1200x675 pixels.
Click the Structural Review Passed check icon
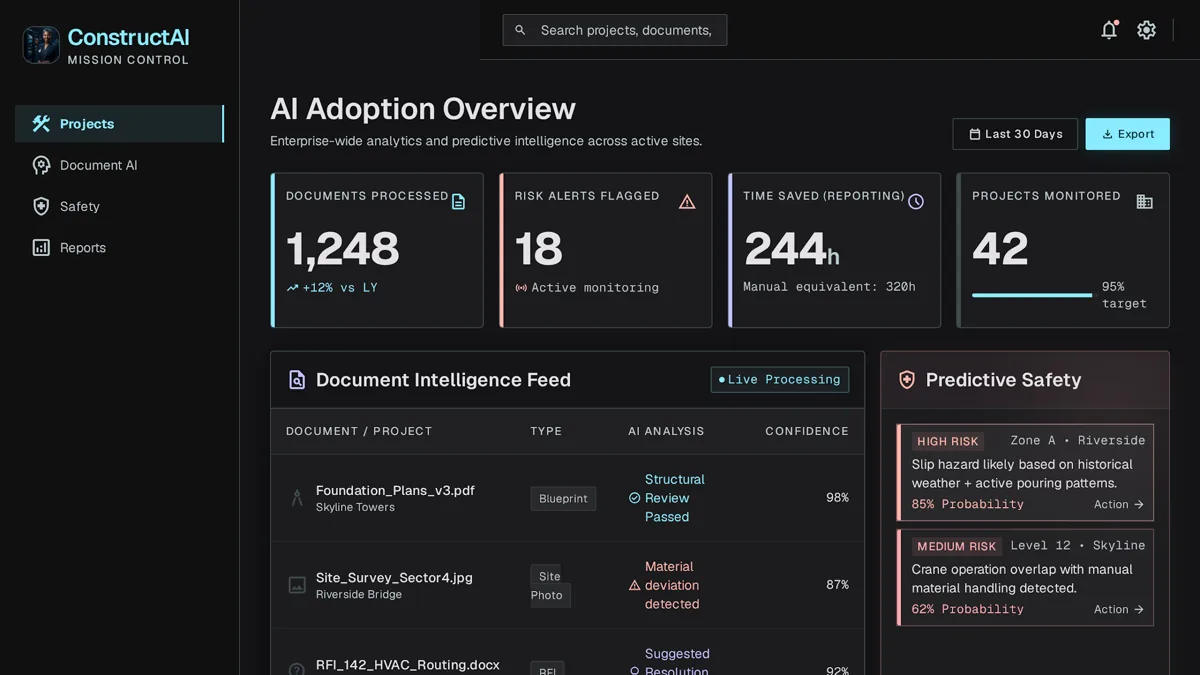click(x=634, y=498)
